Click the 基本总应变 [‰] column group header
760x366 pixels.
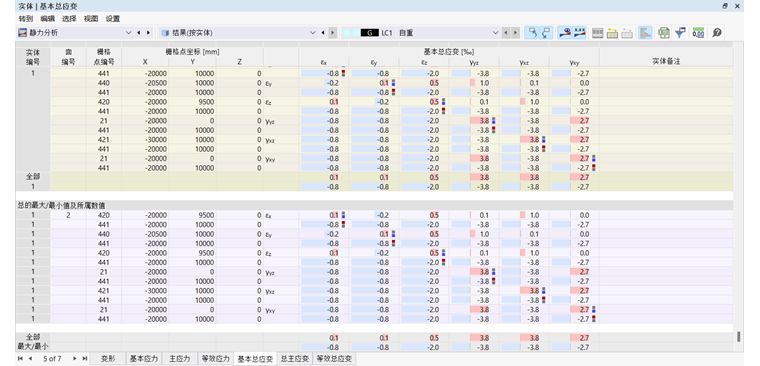point(449,52)
